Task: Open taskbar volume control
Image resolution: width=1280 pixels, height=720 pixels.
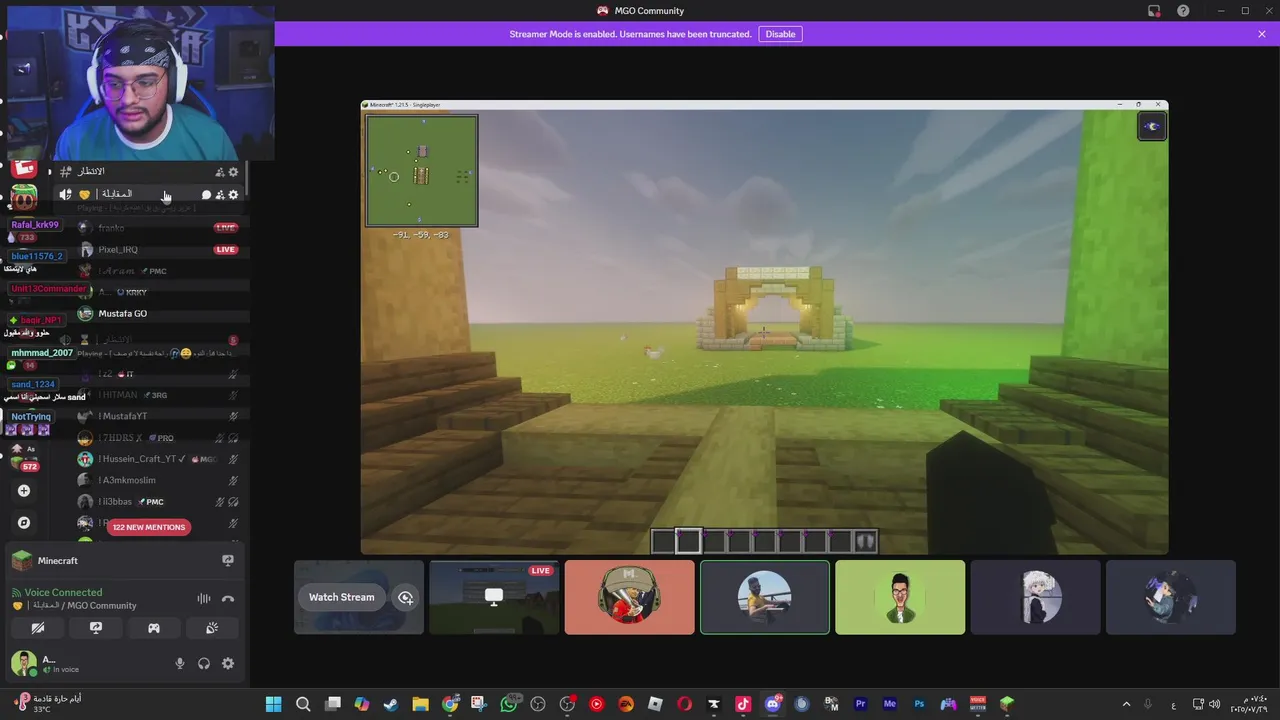Action: 1214,704
